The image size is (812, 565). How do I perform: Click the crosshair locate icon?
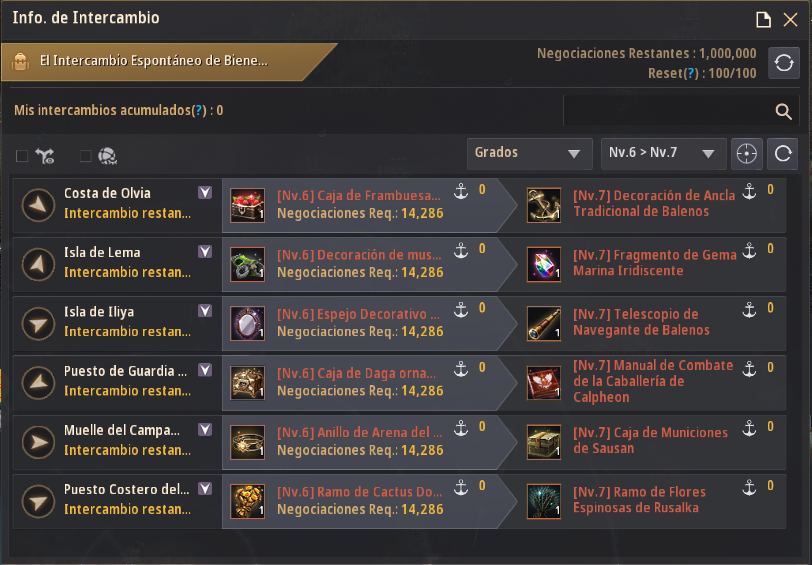pos(746,154)
